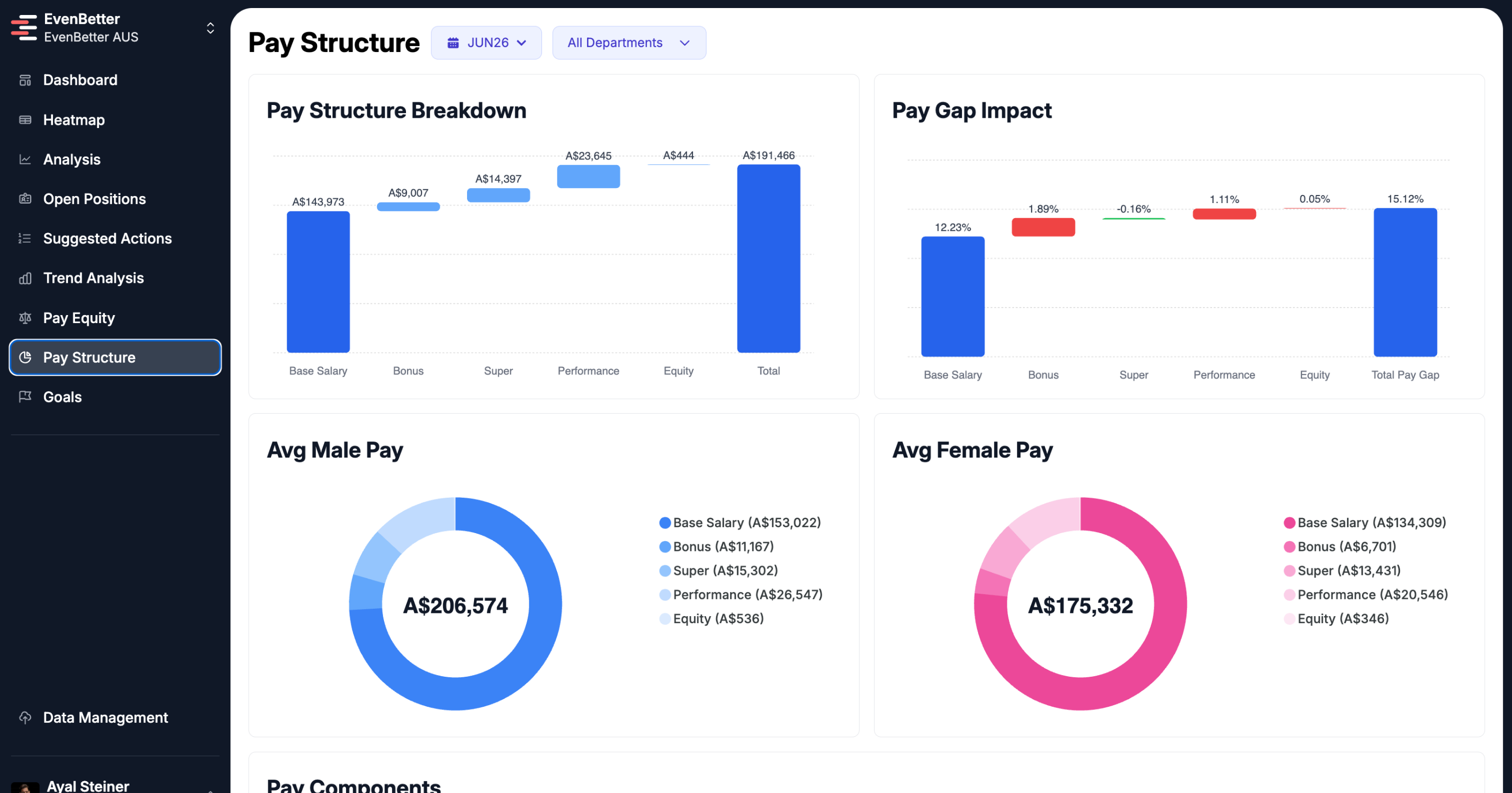1512x793 pixels.
Task: Click the Heatmap sidebar icon
Action: tap(25, 119)
